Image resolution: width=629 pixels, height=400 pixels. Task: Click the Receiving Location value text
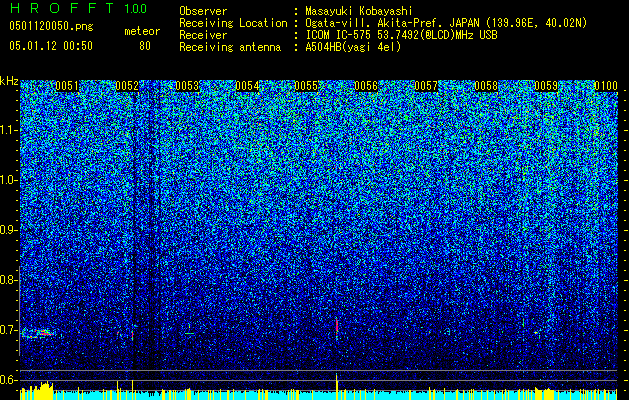[x=446, y=23]
